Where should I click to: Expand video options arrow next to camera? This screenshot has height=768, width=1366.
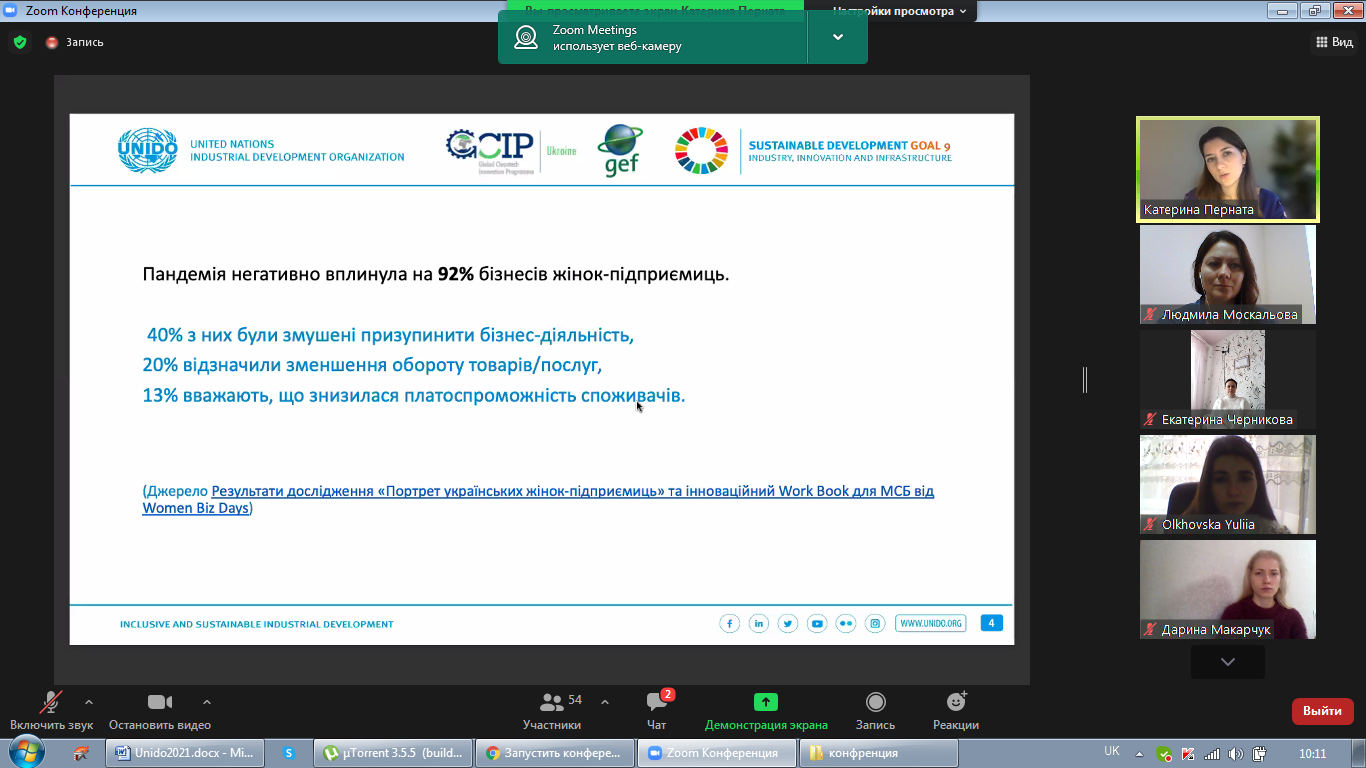(207, 702)
